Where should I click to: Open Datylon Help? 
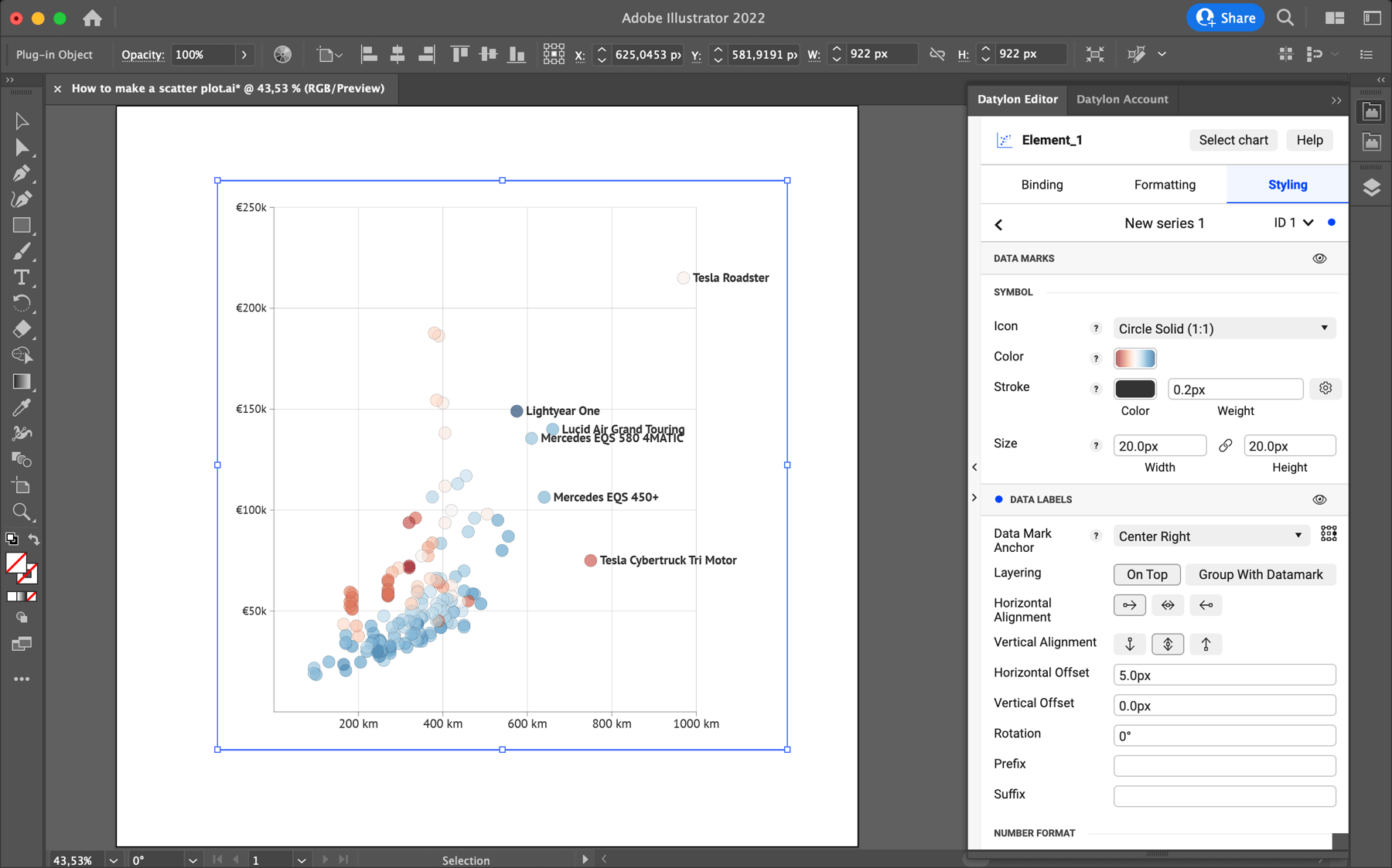pos(1308,140)
